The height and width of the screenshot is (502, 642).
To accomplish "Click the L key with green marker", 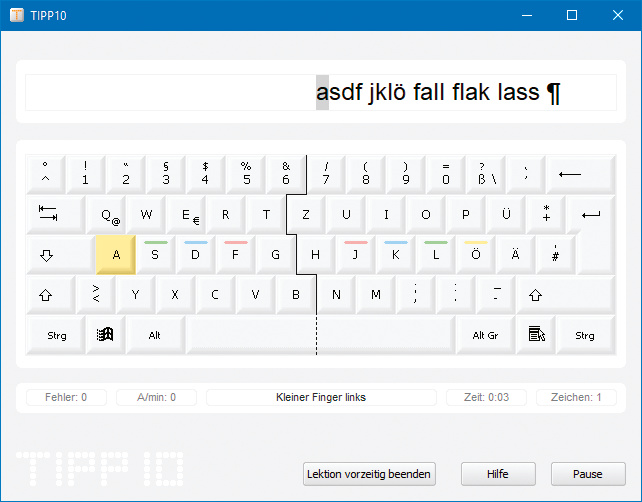I will coord(436,255).
